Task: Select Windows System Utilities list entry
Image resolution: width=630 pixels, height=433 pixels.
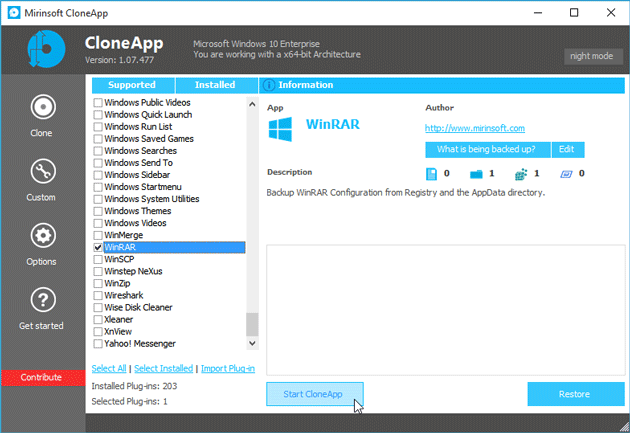Action: point(151,199)
